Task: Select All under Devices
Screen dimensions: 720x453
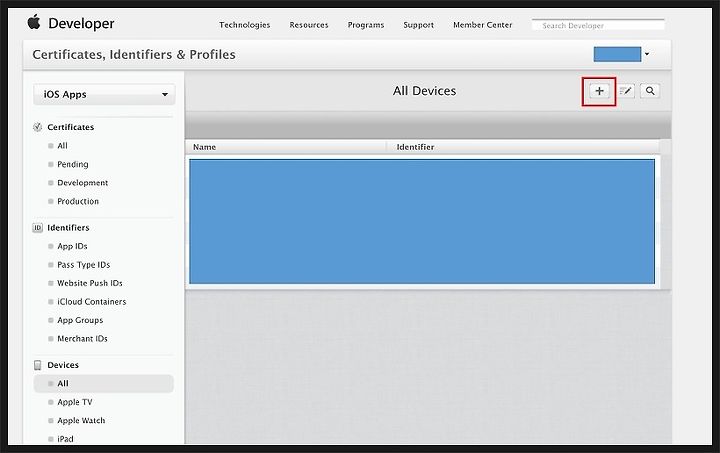Action: click(x=104, y=384)
